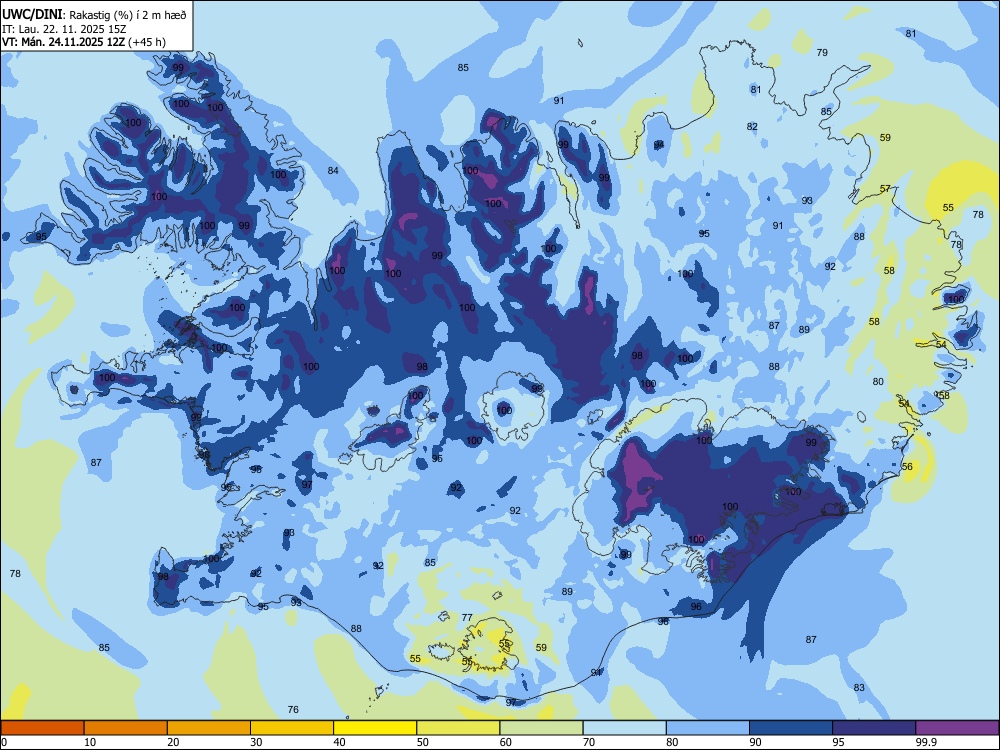The width and height of the screenshot is (1000, 750).
Task: Select the orange 10–20 legend color block
Action: (126, 728)
